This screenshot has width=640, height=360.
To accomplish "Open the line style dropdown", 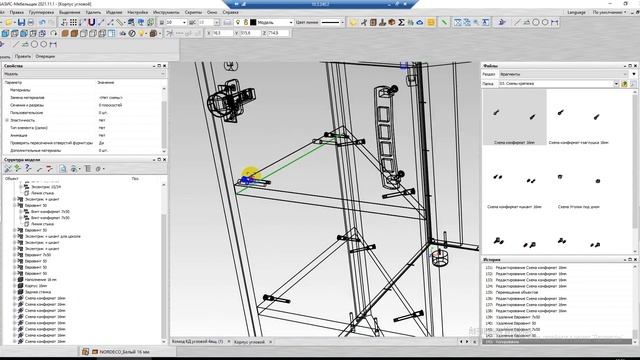I will tap(342, 22).
